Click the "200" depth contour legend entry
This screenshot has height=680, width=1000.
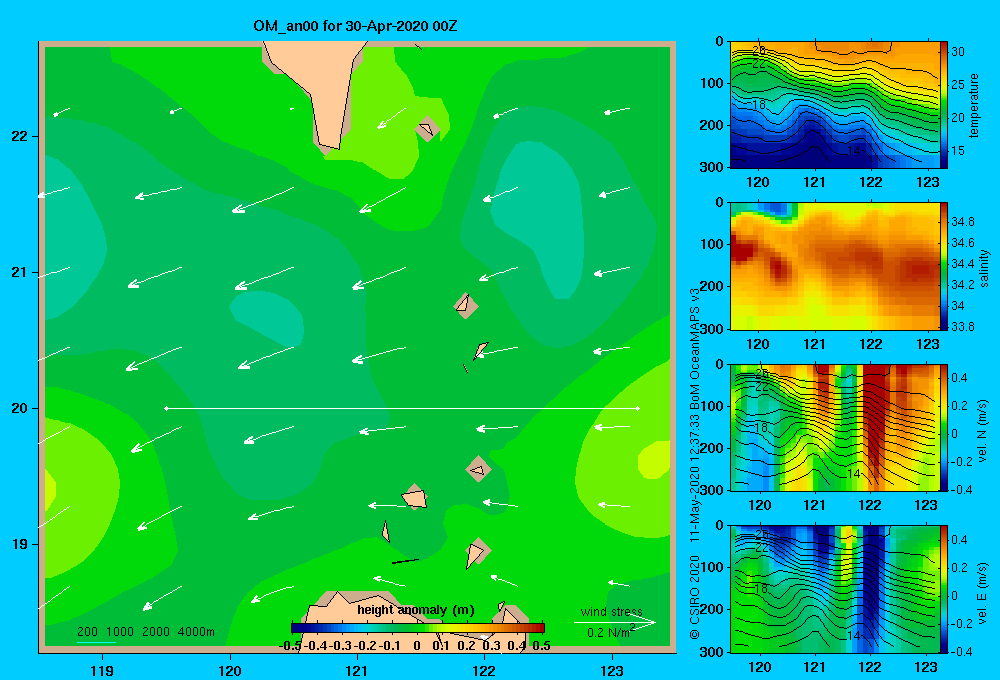pos(87,632)
